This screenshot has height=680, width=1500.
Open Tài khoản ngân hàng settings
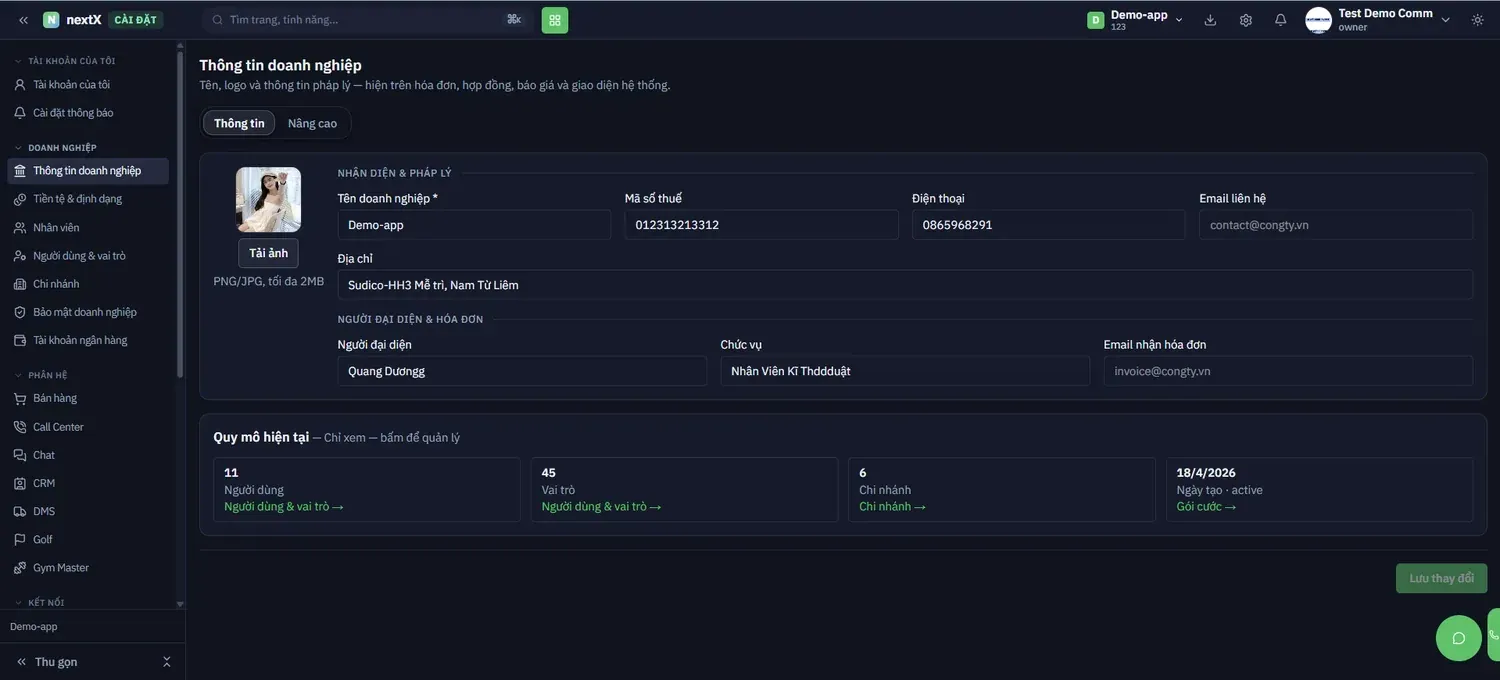[x=88, y=340]
